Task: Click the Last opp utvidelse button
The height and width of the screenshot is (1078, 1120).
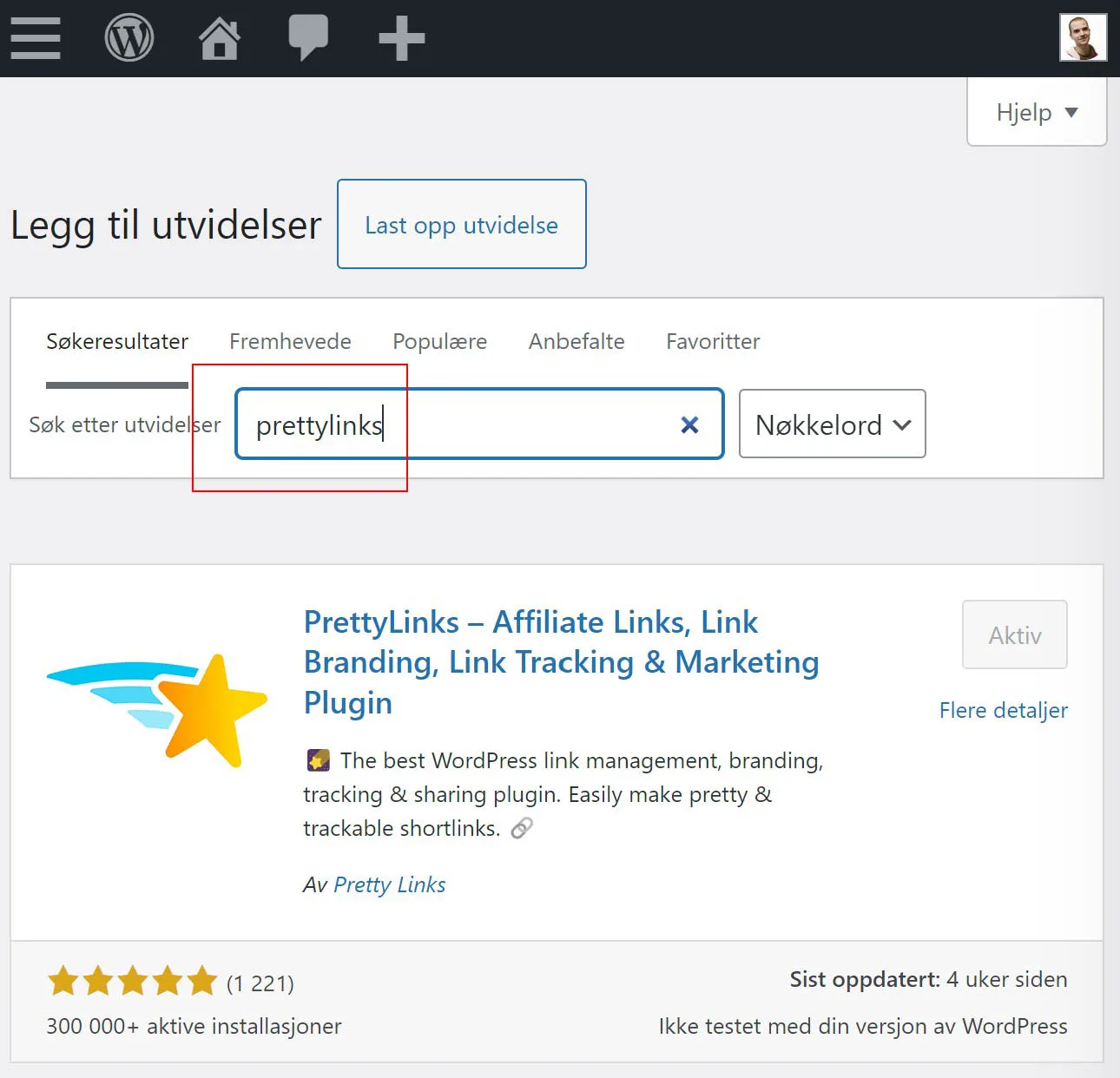Action: [462, 224]
